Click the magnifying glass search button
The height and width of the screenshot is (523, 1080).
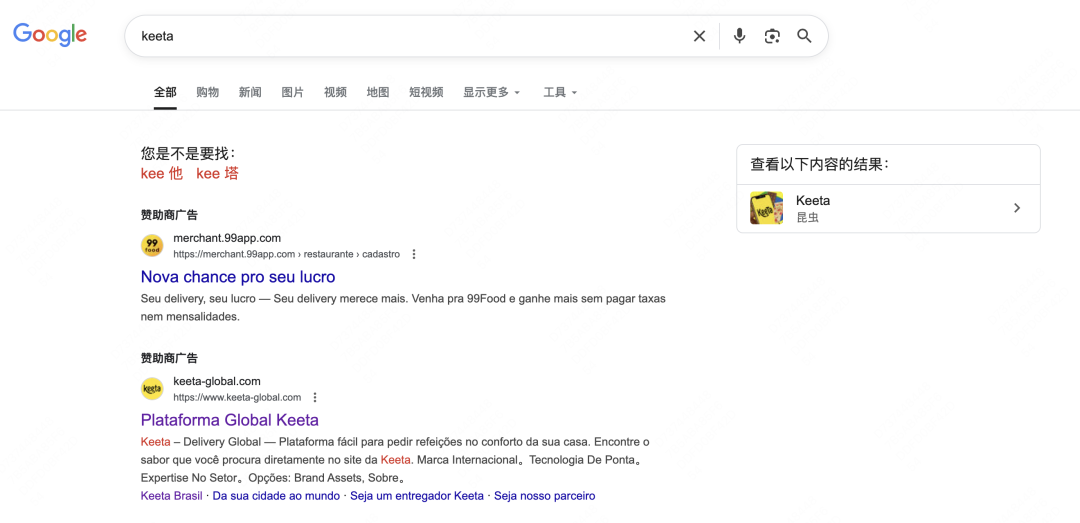tap(804, 36)
